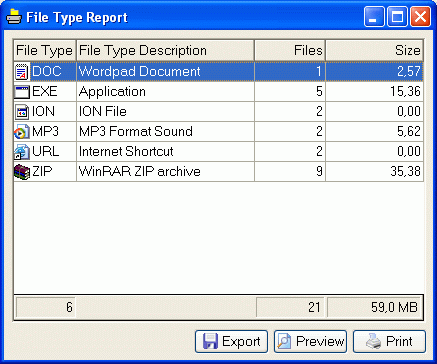Click the files count 9 for ZIP
The image size is (437, 364).
[319, 171]
